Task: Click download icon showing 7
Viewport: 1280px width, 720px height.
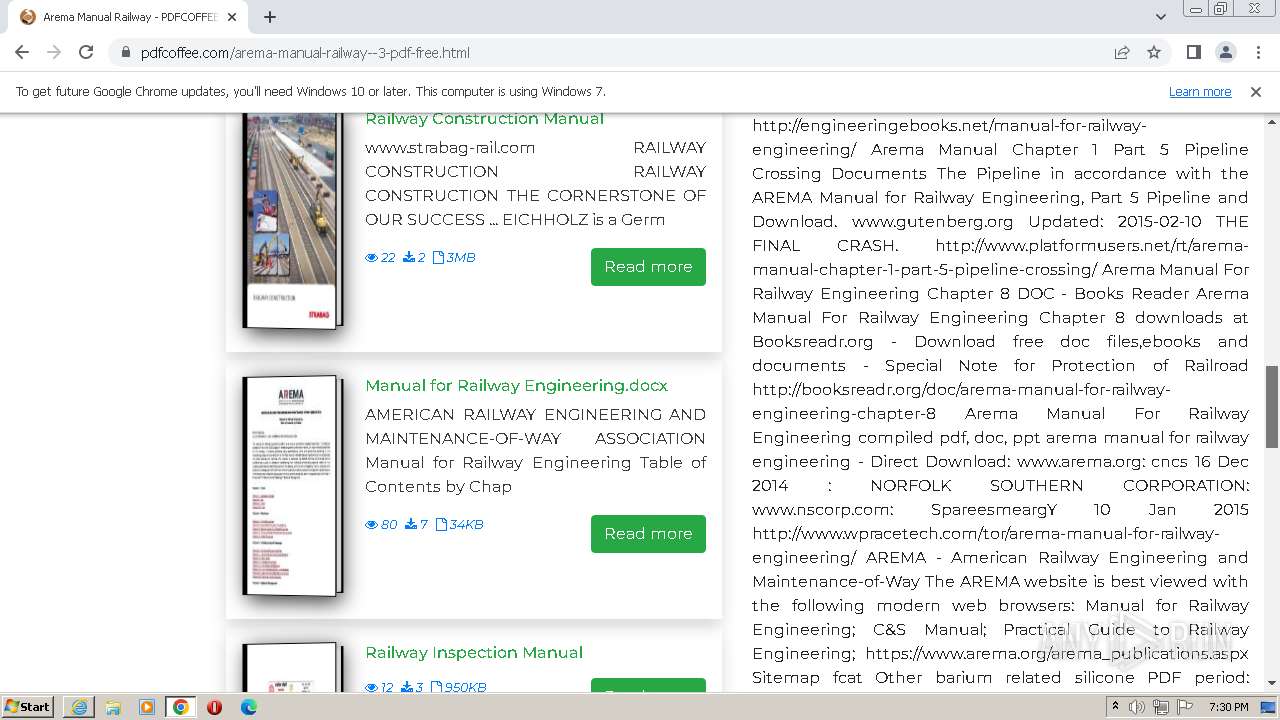Action: 411,525
